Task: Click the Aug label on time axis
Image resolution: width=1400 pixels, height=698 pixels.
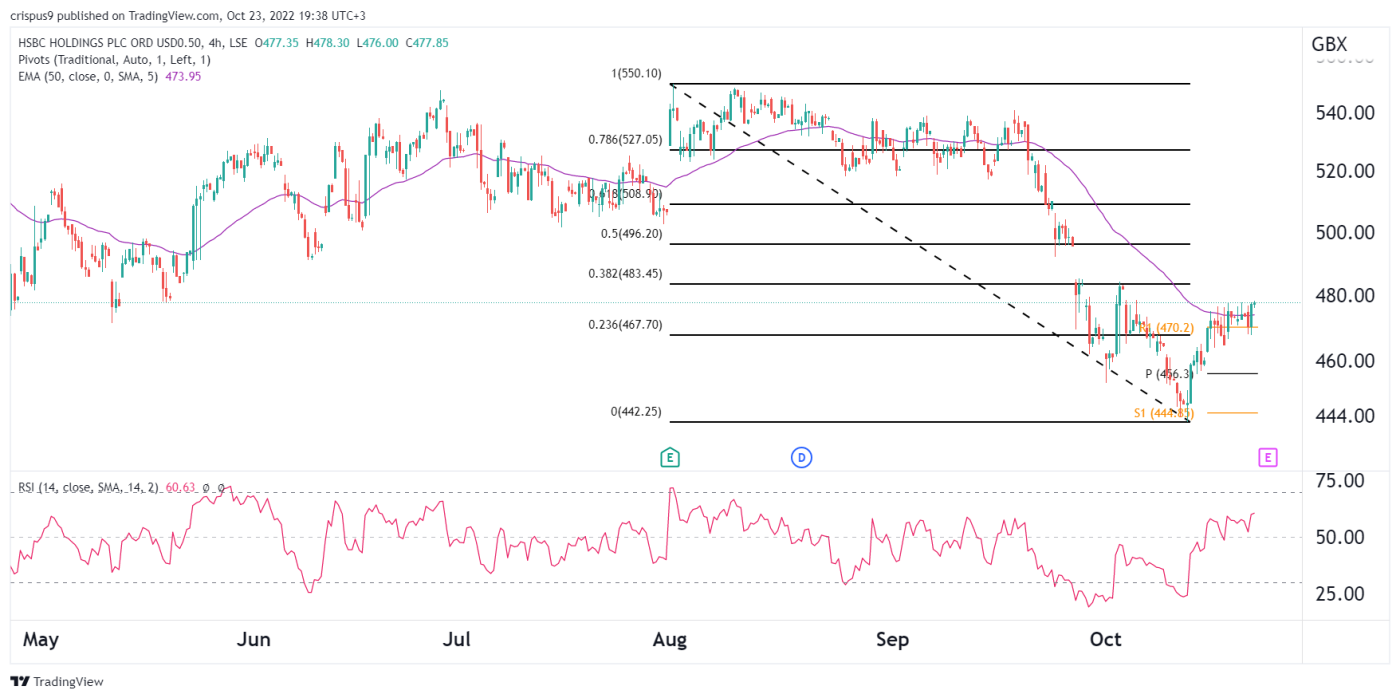Action: click(x=670, y=640)
